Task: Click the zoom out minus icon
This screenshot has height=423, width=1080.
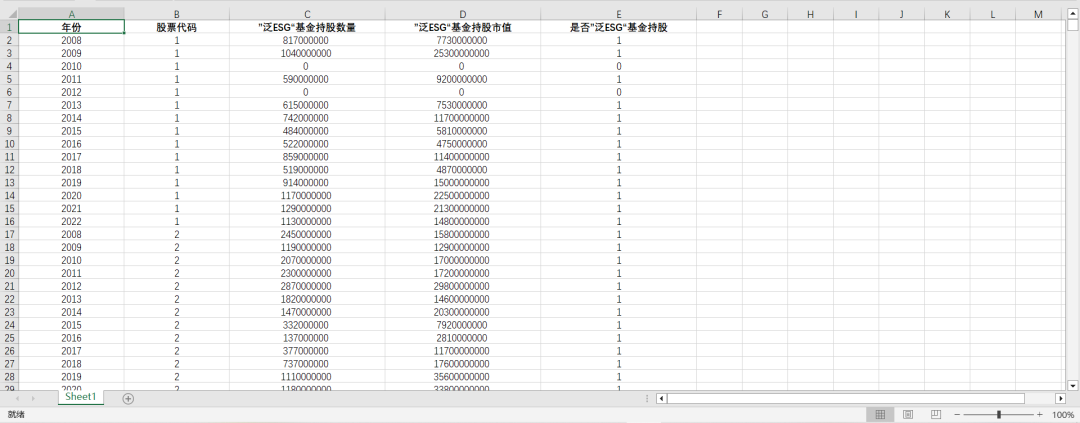Action: point(957,414)
